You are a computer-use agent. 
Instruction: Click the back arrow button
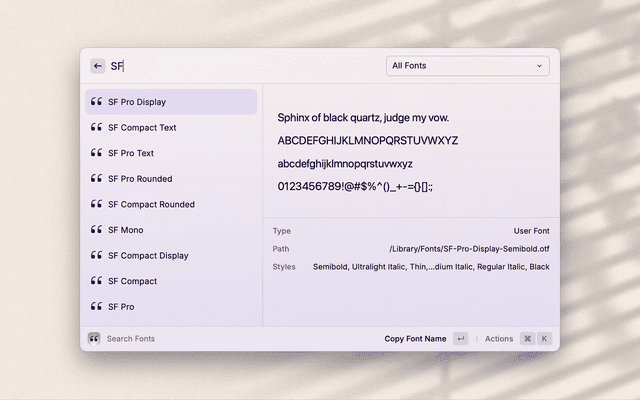97,66
